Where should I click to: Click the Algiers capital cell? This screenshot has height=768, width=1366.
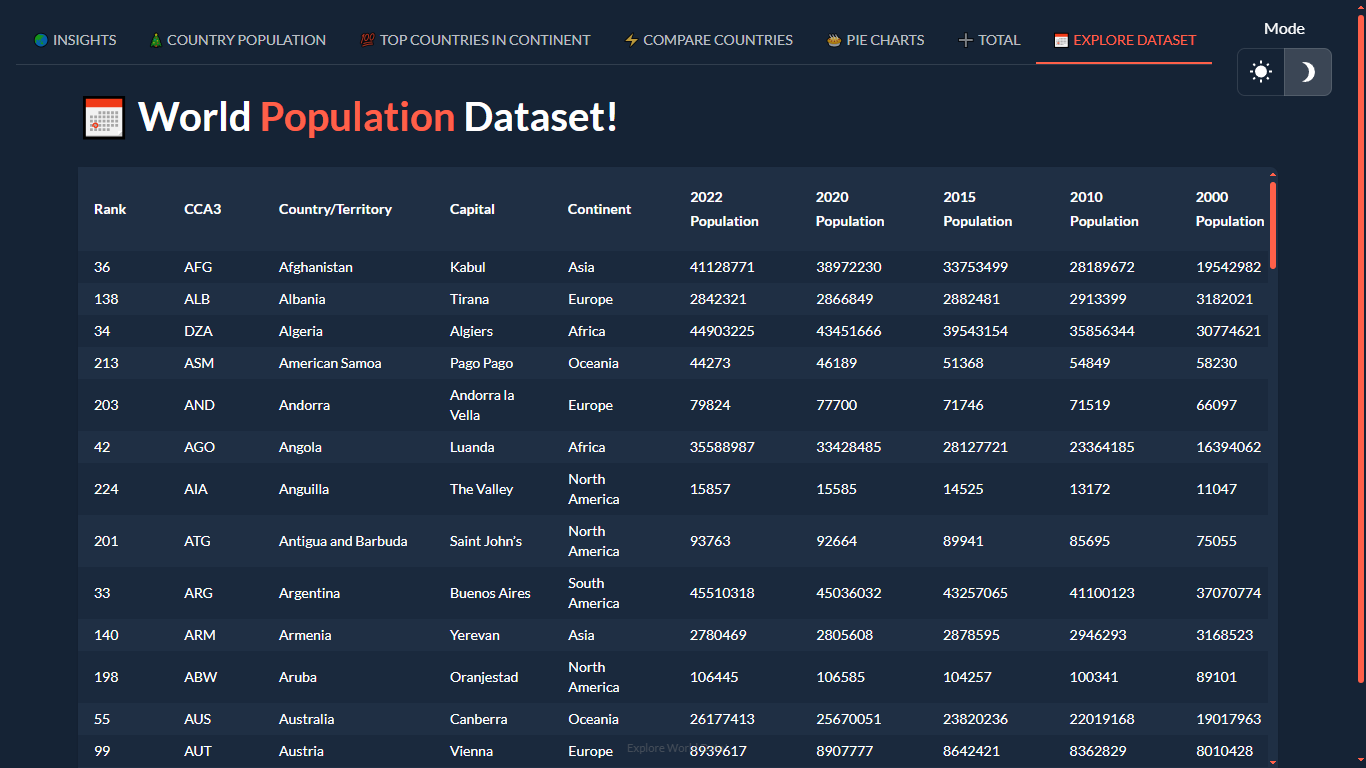tap(471, 331)
